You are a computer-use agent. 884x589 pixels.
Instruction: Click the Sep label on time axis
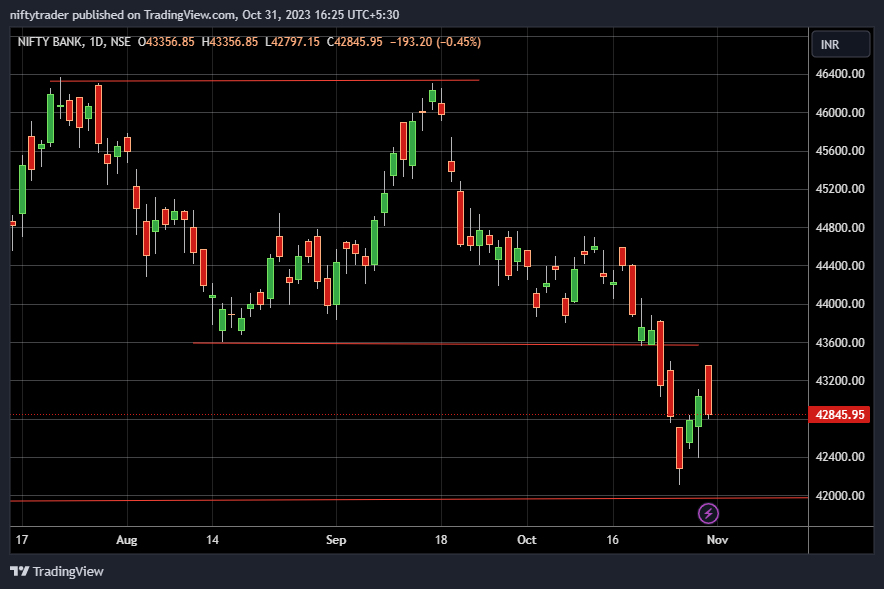click(336, 540)
